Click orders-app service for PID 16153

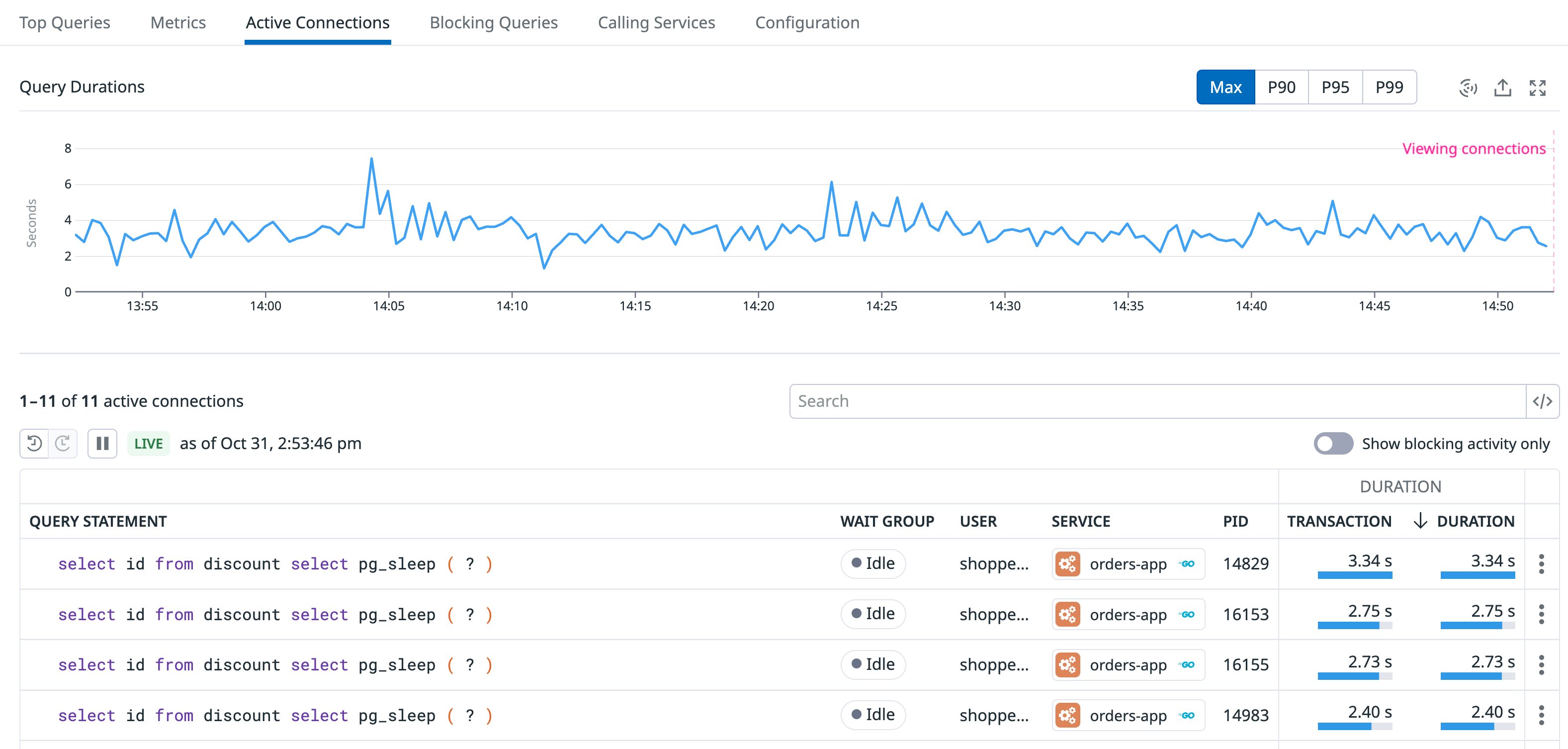coord(1128,614)
